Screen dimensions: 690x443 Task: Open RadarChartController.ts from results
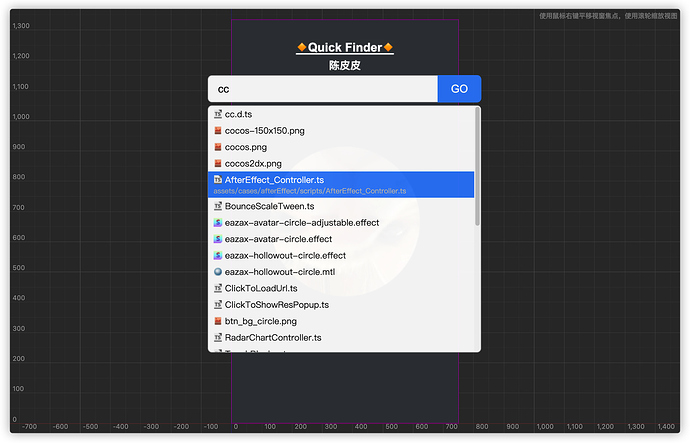pyautogui.click(x=341, y=337)
